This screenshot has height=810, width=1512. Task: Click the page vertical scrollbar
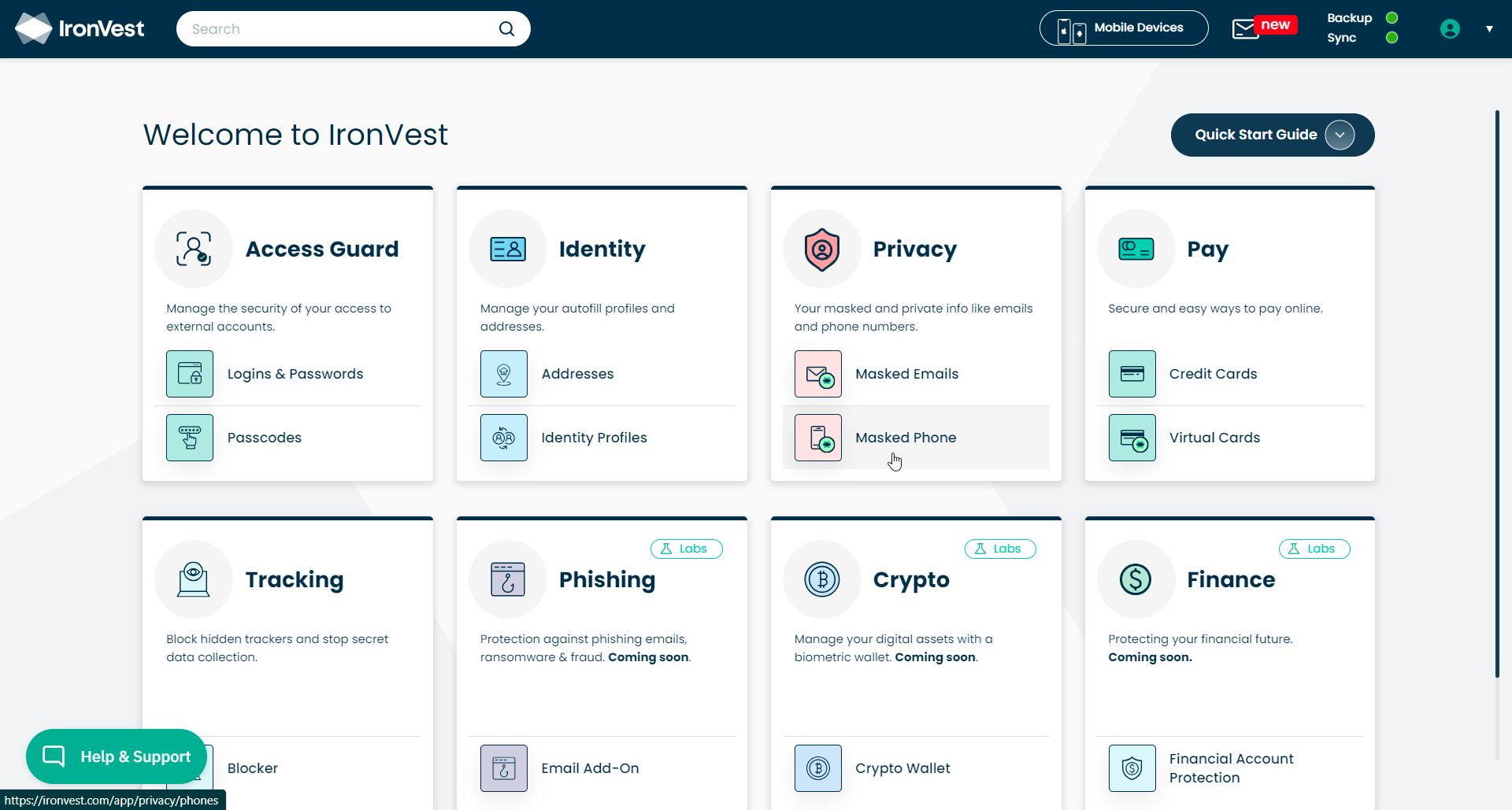(x=1497, y=394)
